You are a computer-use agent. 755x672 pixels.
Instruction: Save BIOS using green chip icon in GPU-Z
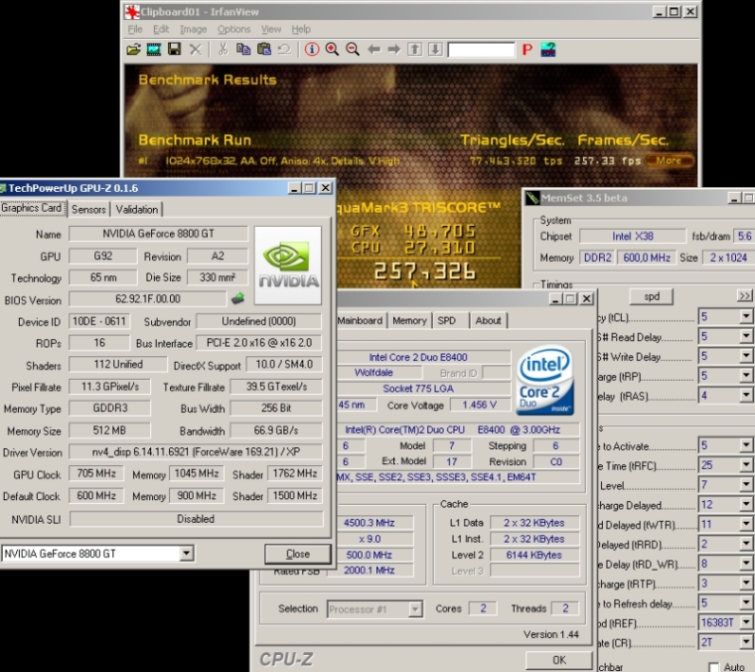coord(238,298)
